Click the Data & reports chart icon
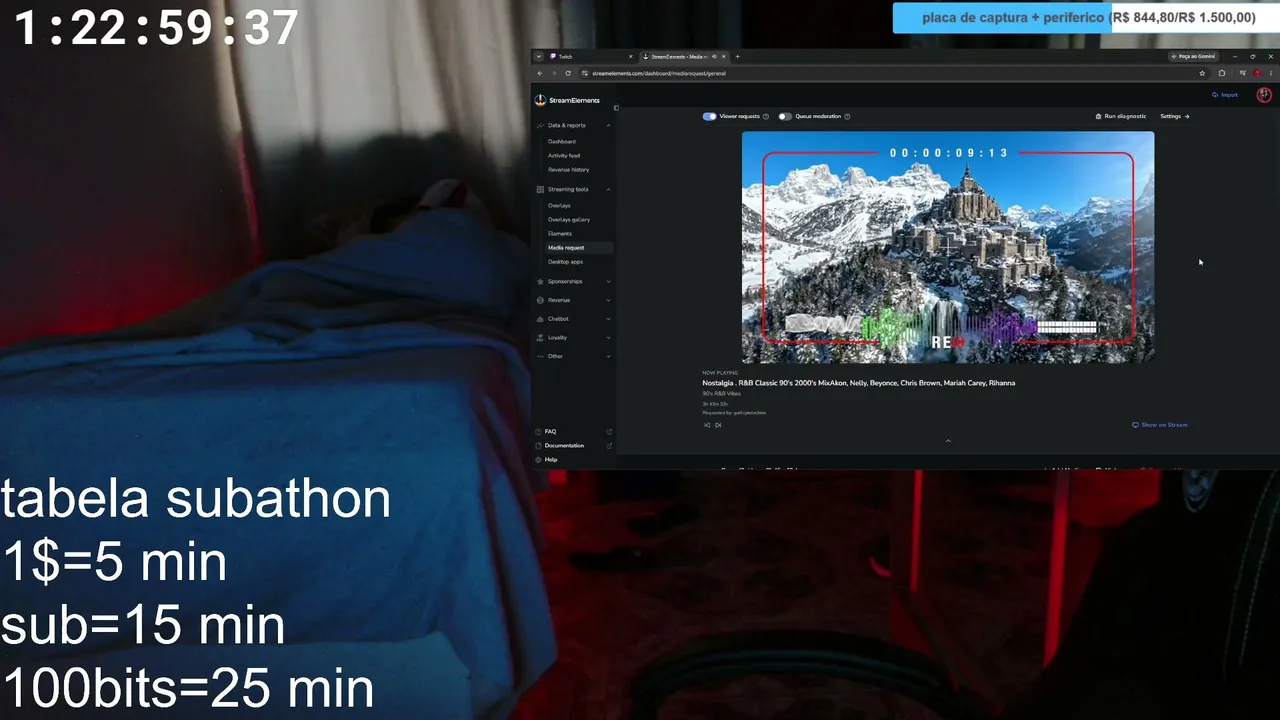1280x720 pixels. pyautogui.click(x=540, y=125)
